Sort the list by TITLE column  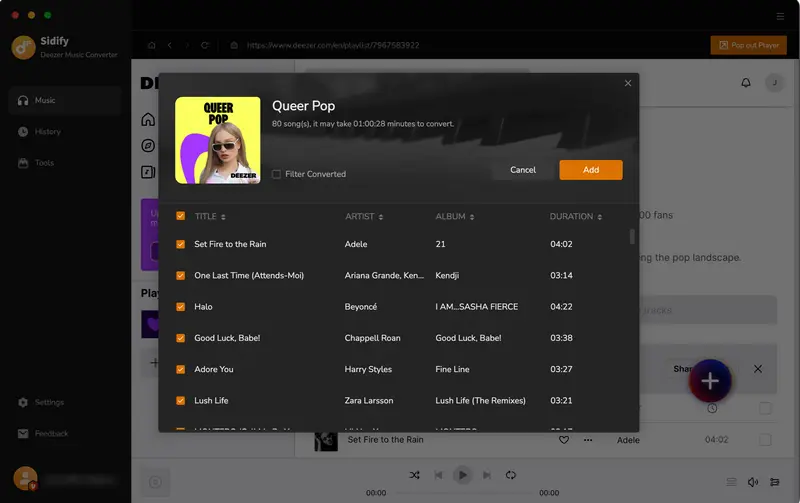tap(210, 216)
